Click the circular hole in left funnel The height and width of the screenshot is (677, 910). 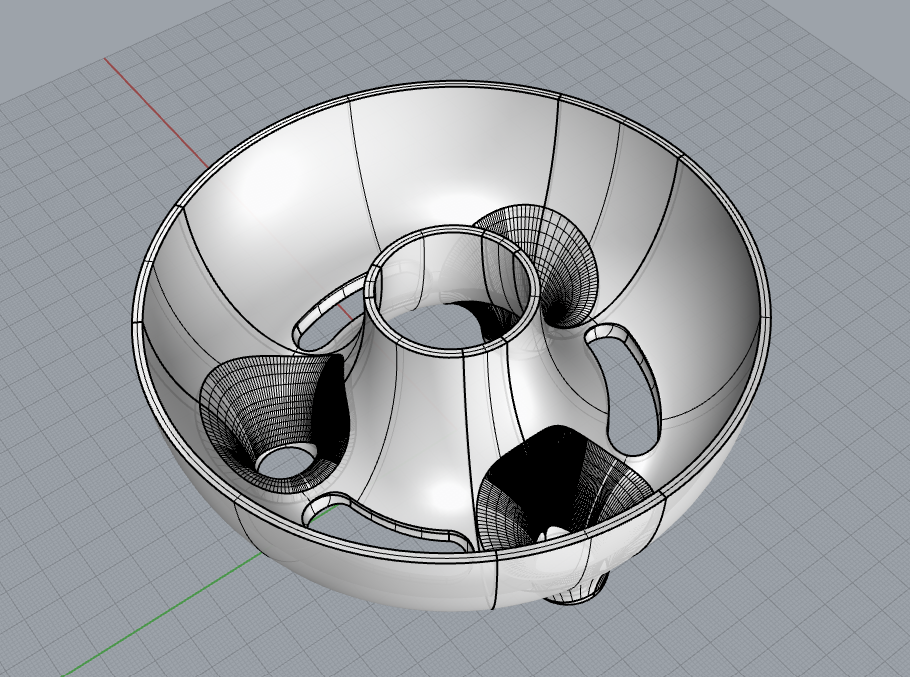click(x=284, y=462)
